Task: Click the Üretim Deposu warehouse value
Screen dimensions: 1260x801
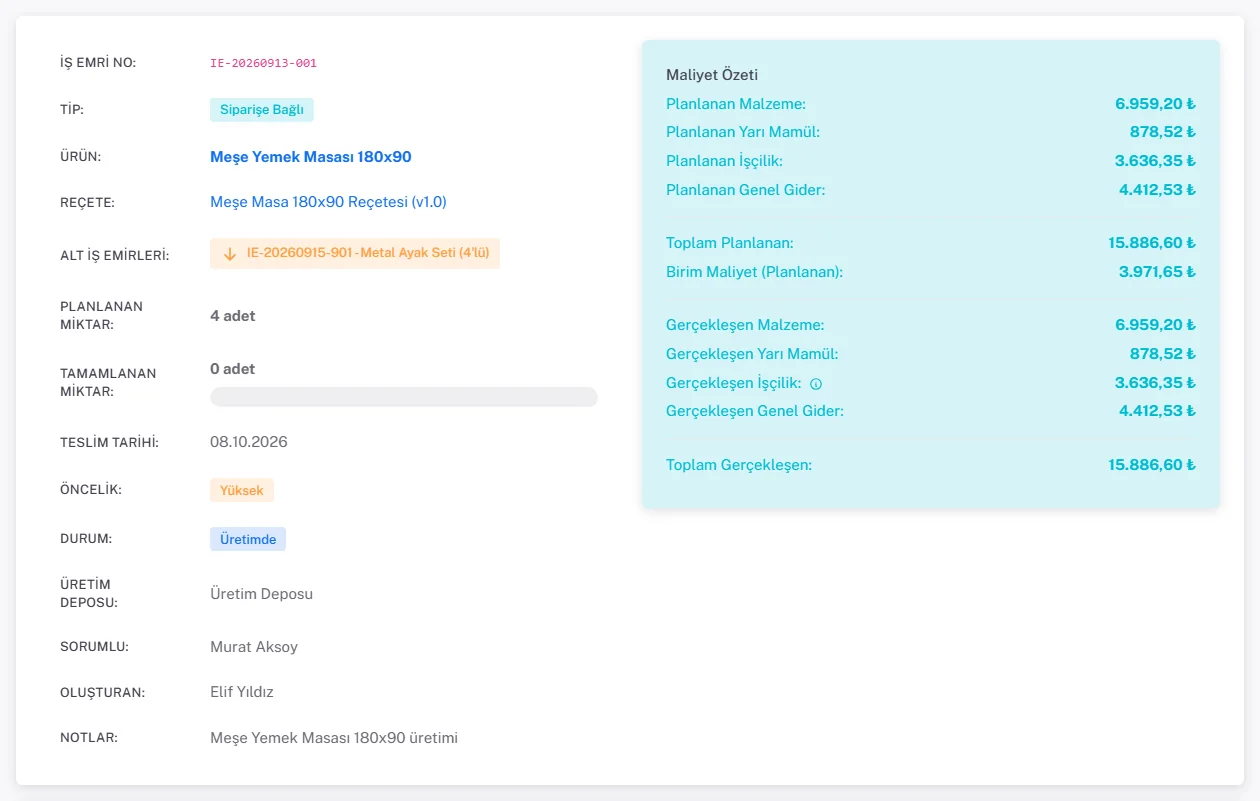Action: [261, 594]
